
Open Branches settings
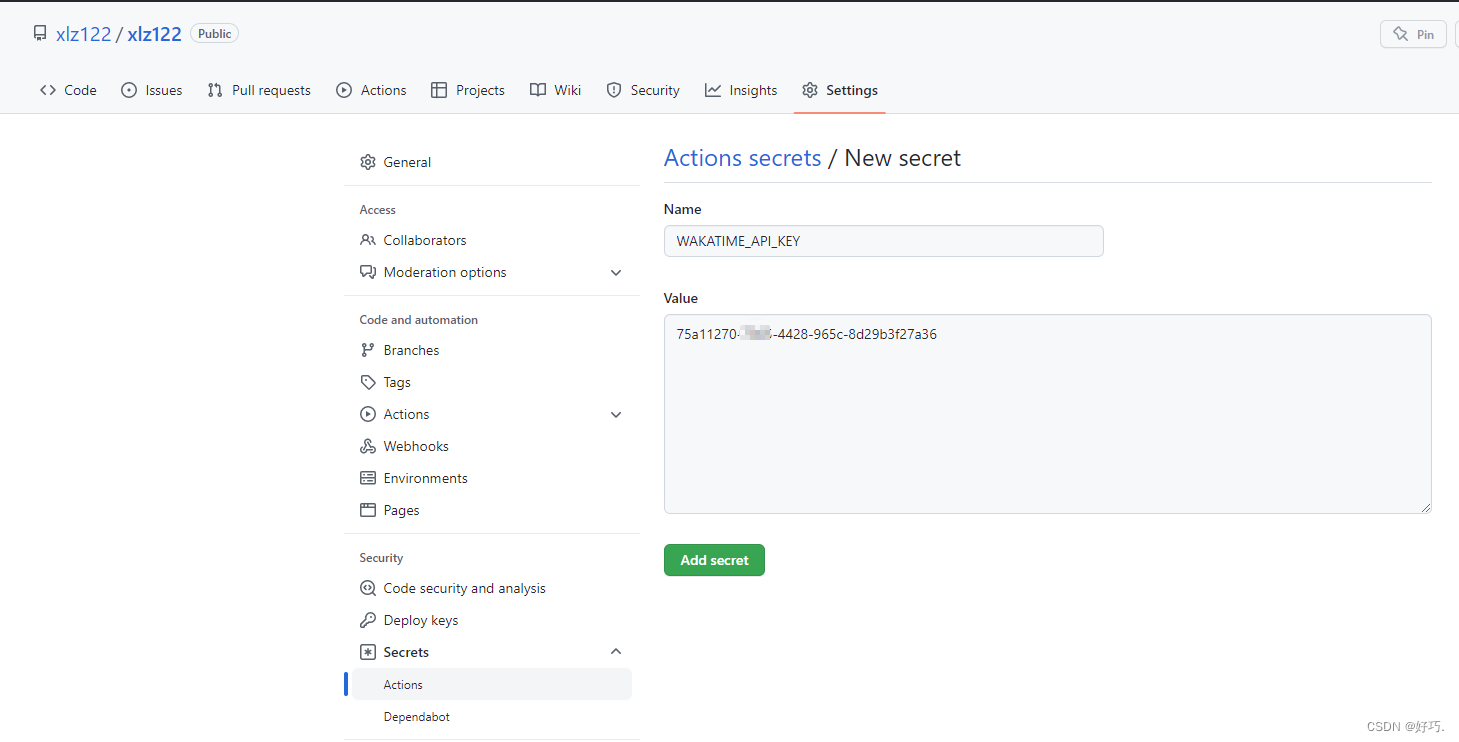tap(492, 350)
